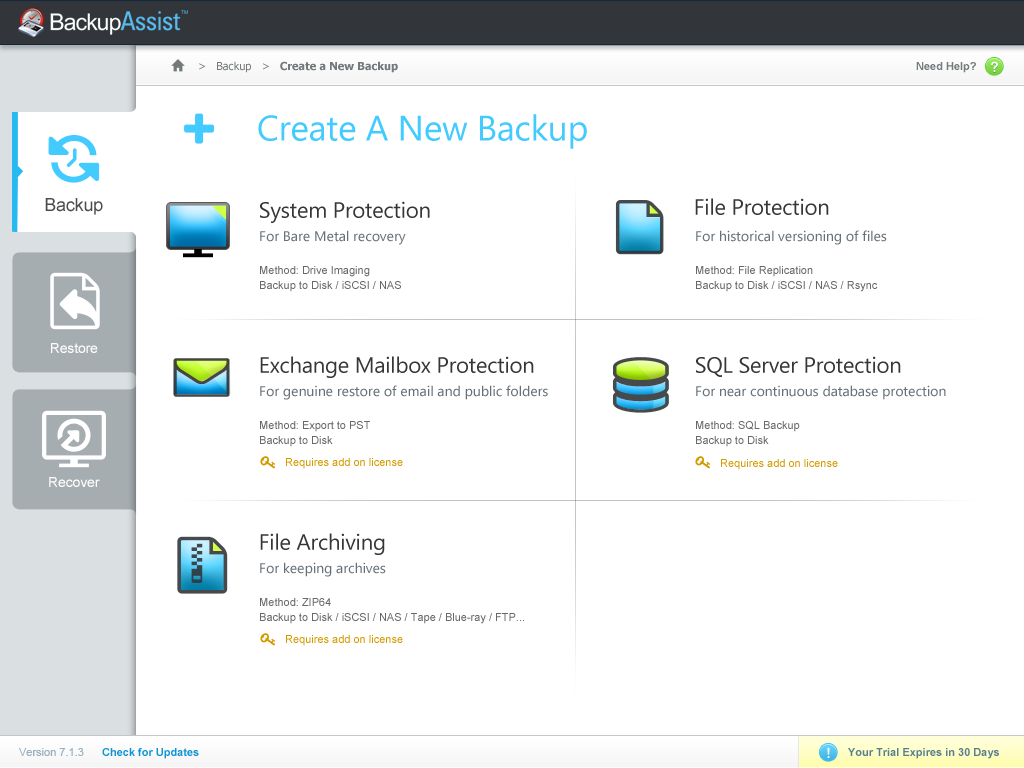Click the trial expiry info icon
The height and width of the screenshot is (768, 1024).
tap(828, 752)
